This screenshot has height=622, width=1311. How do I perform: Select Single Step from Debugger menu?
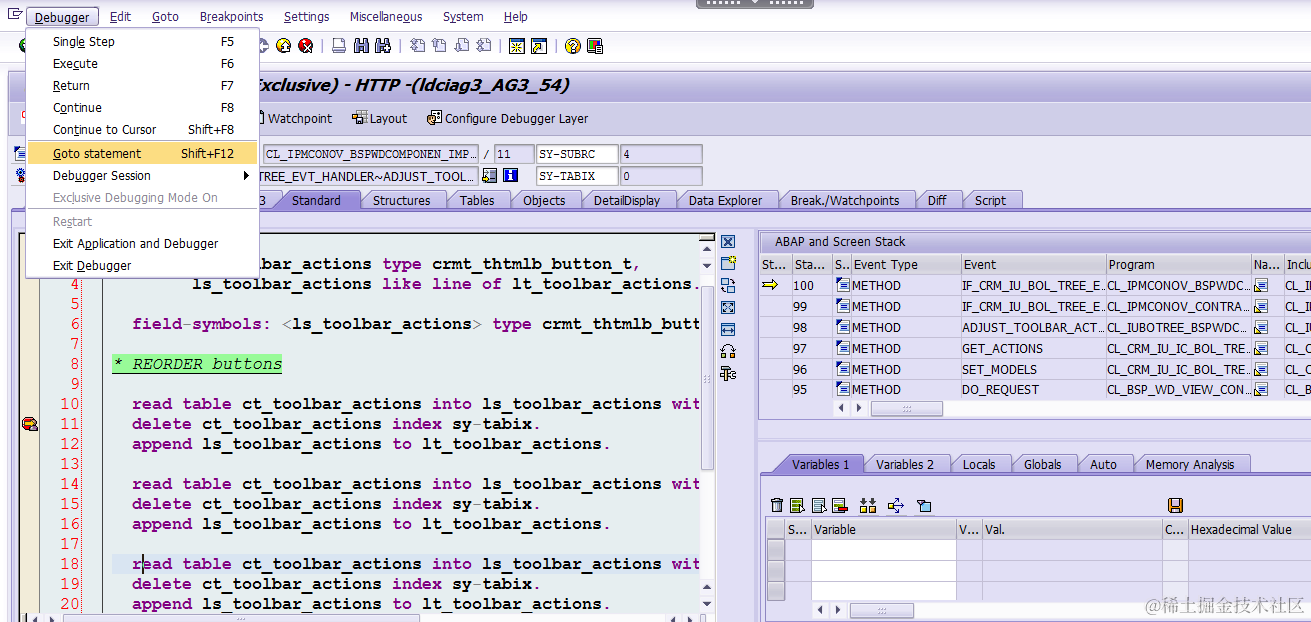[x=143, y=42]
